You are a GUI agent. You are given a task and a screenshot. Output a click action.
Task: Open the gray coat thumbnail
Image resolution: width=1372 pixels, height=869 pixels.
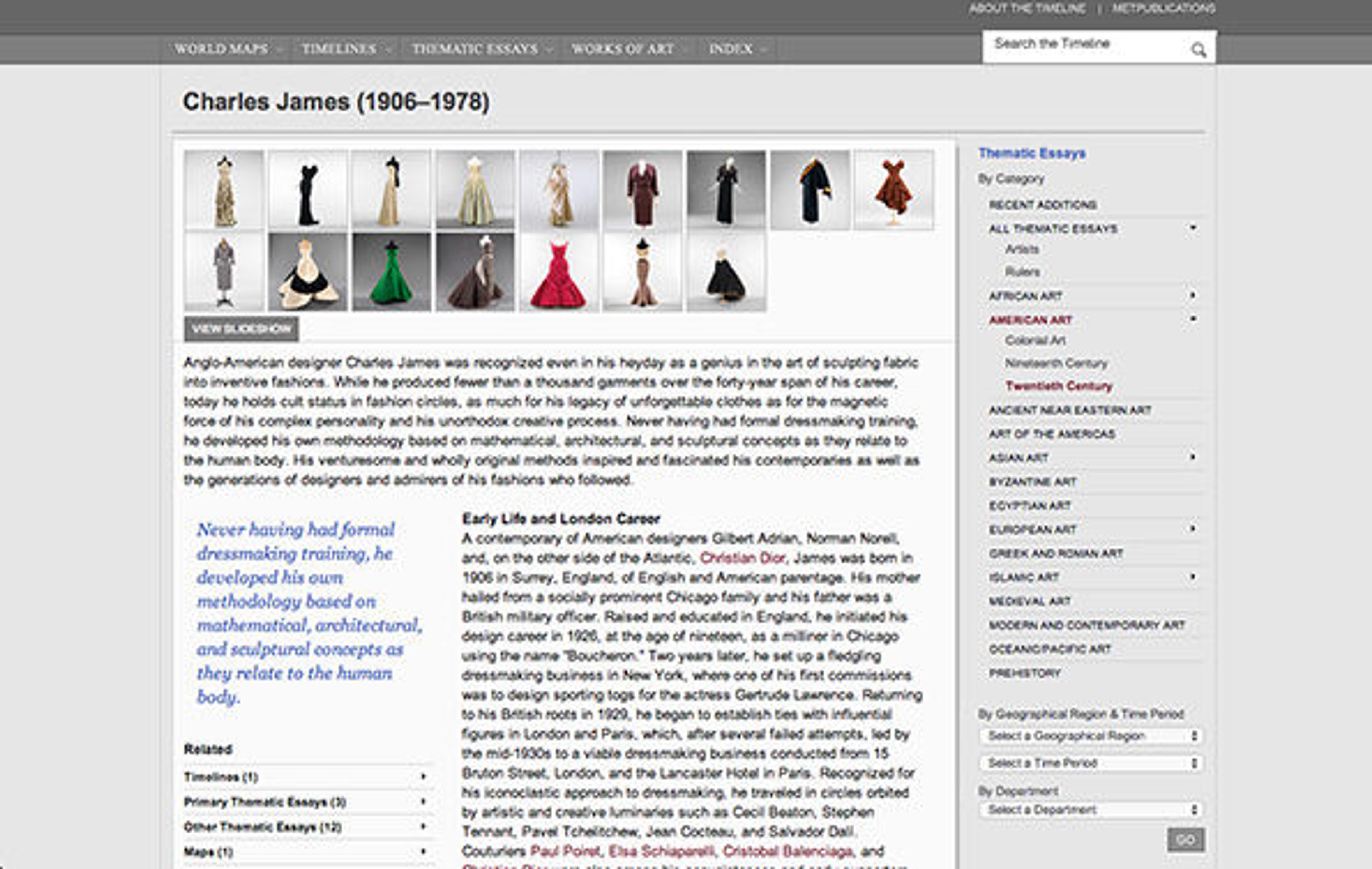(224, 272)
